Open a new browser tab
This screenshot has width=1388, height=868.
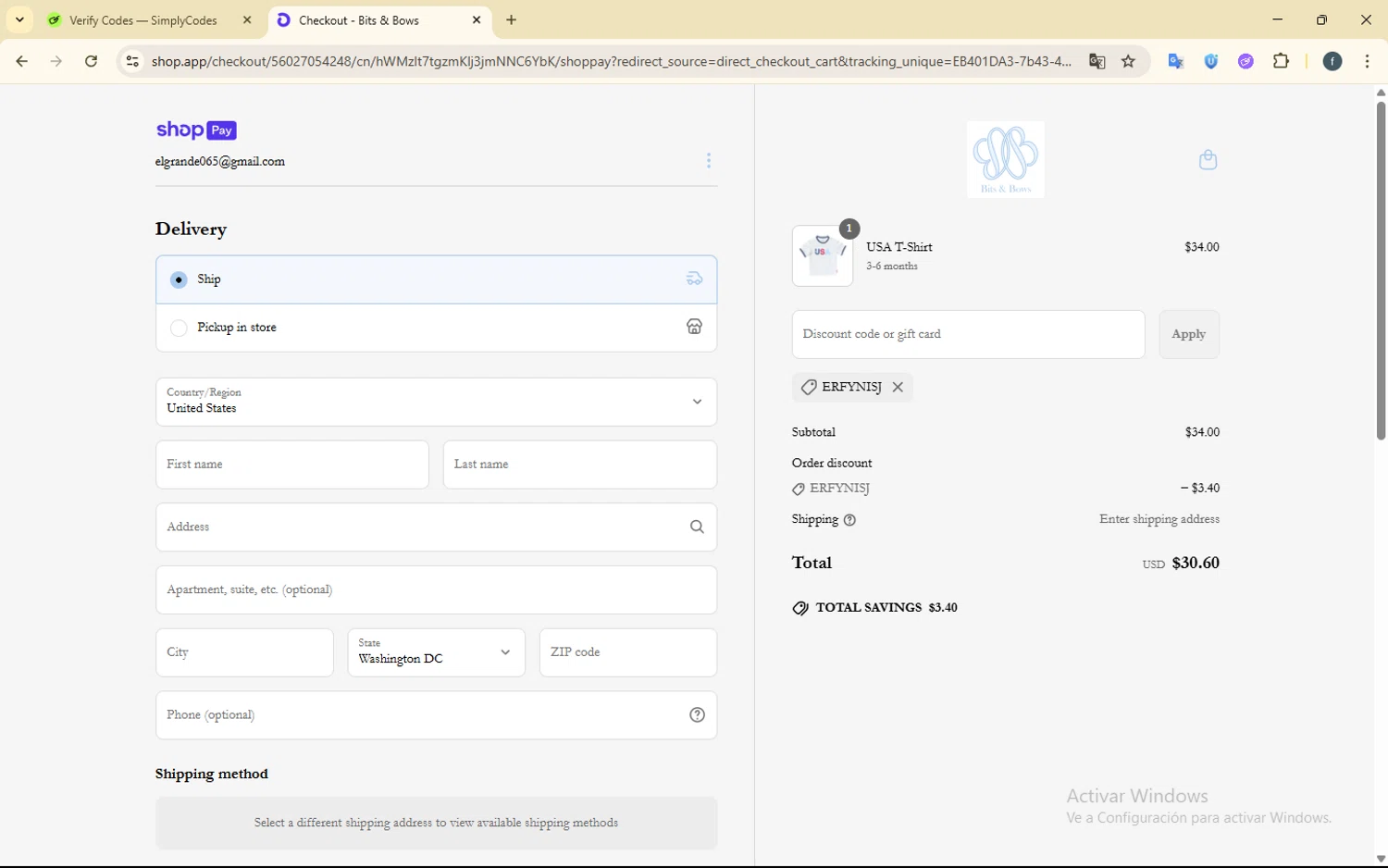(x=512, y=19)
